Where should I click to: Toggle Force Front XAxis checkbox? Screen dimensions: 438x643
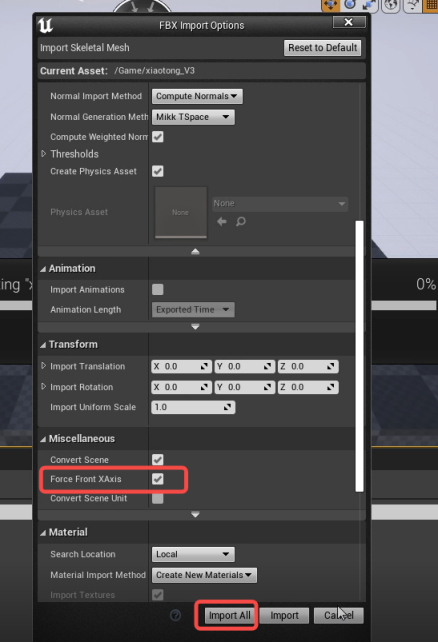tap(158, 479)
